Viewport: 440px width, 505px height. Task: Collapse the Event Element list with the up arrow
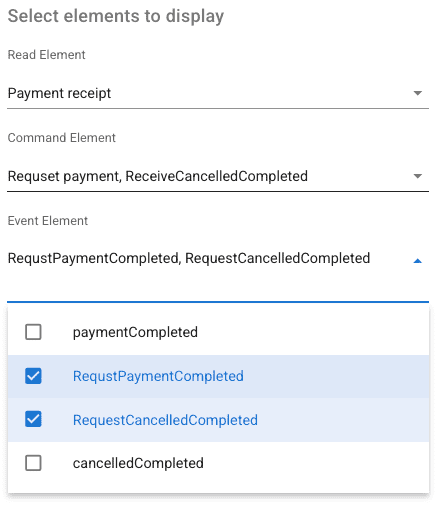pyautogui.click(x=417, y=261)
